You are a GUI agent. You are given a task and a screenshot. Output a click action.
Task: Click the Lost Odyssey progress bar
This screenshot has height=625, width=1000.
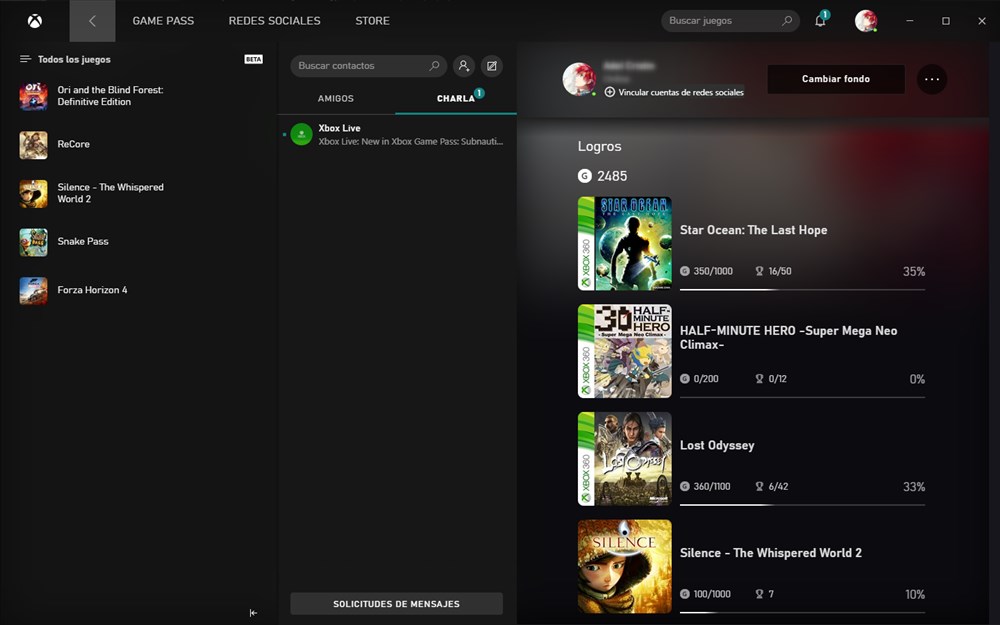pos(802,505)
